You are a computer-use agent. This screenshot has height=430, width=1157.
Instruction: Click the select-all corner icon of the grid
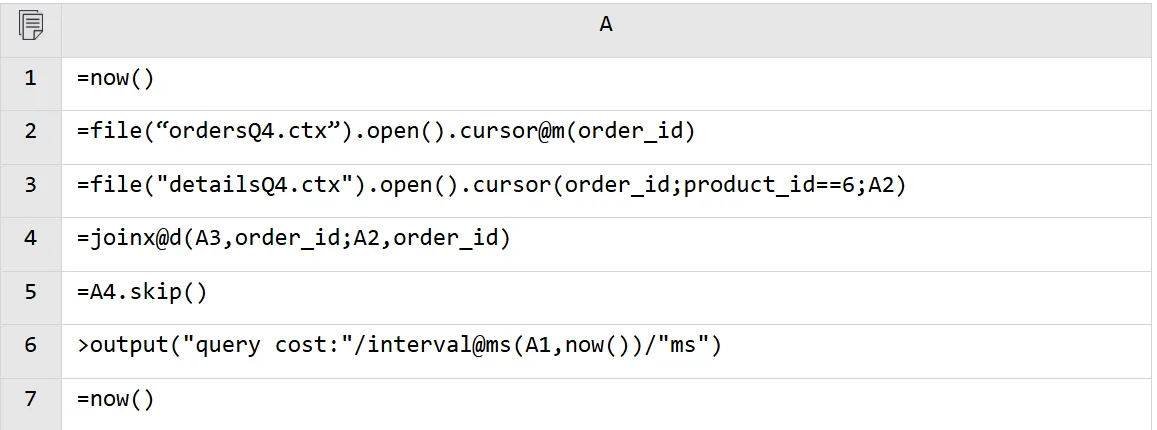(30, 25)
